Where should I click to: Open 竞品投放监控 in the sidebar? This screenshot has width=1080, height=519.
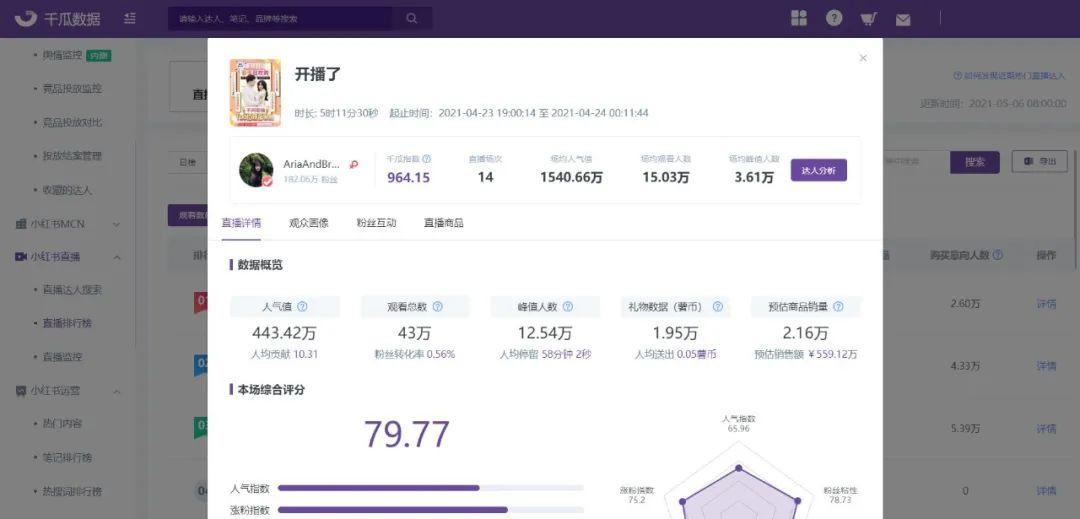pos(72,89)
